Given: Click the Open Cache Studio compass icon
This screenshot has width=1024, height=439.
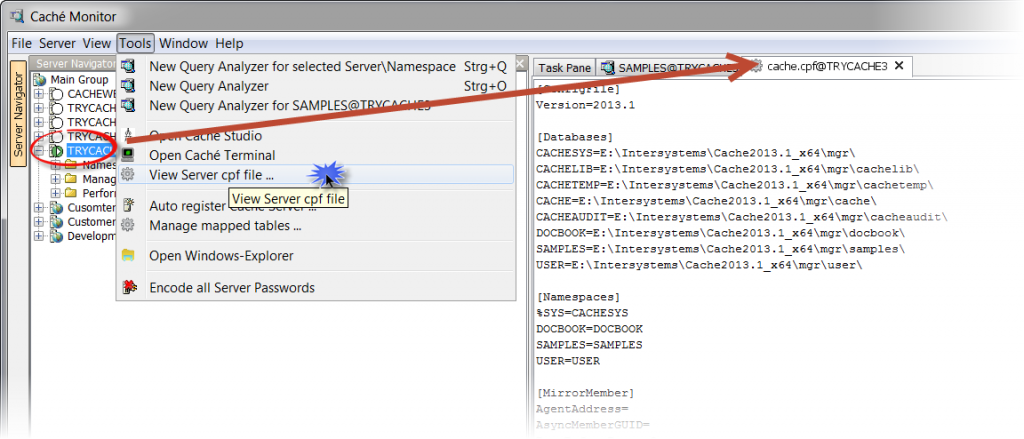Looking at the screenshot, I should (129, 136).
